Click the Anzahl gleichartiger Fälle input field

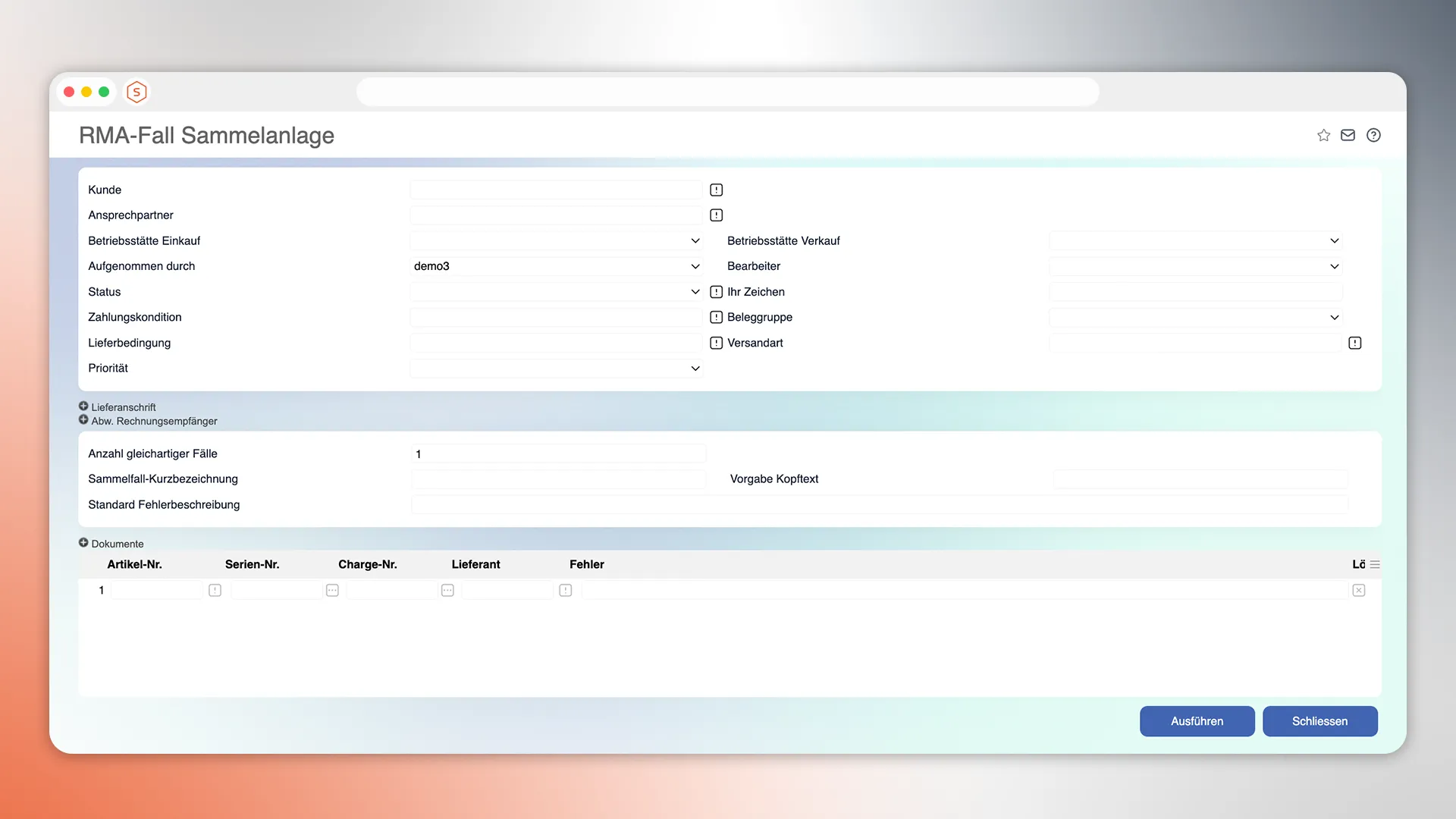click(558, 453)
